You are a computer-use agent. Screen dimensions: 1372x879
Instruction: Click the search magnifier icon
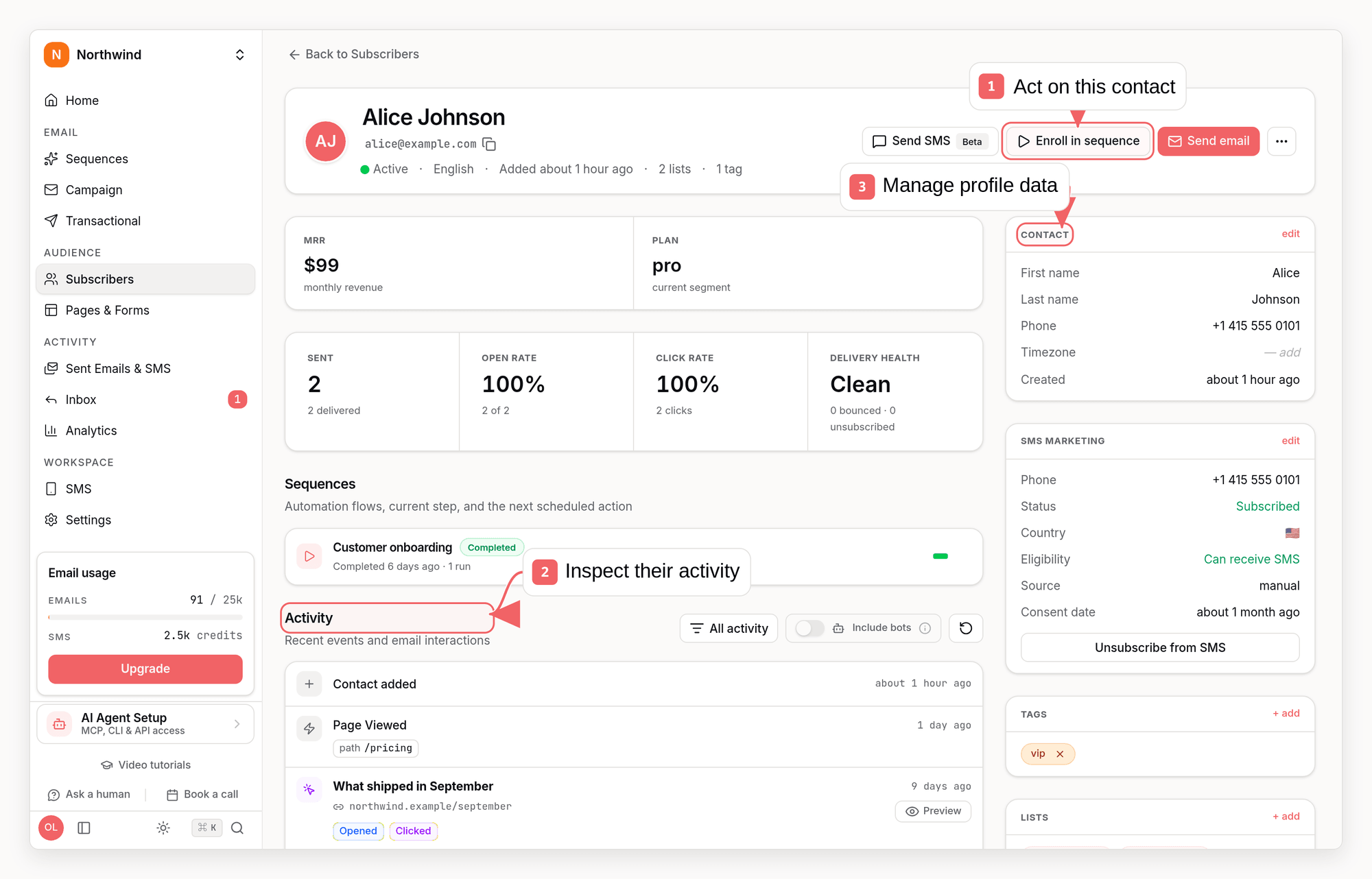237,828
